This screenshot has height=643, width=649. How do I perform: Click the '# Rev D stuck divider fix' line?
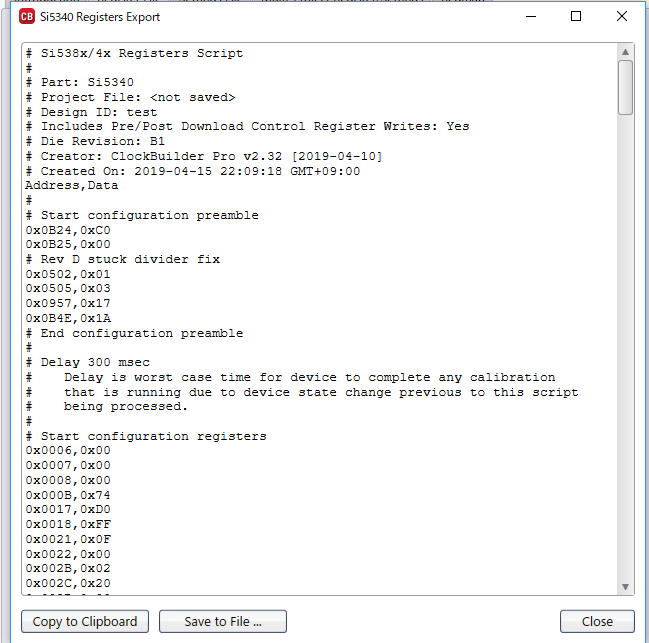pyautogui.click(x=123, y=259)
